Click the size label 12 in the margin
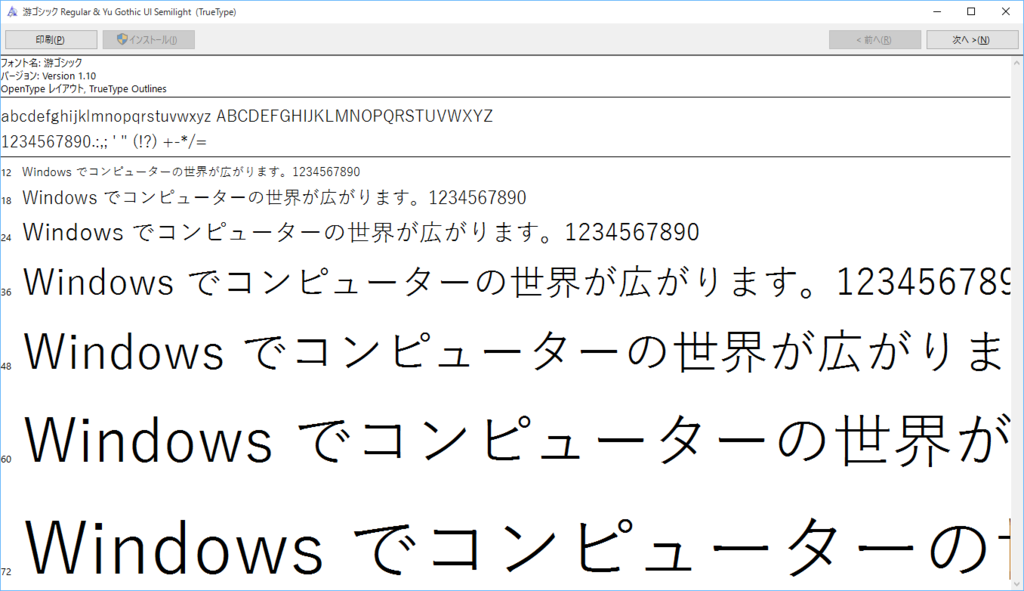 pos(7,171)
